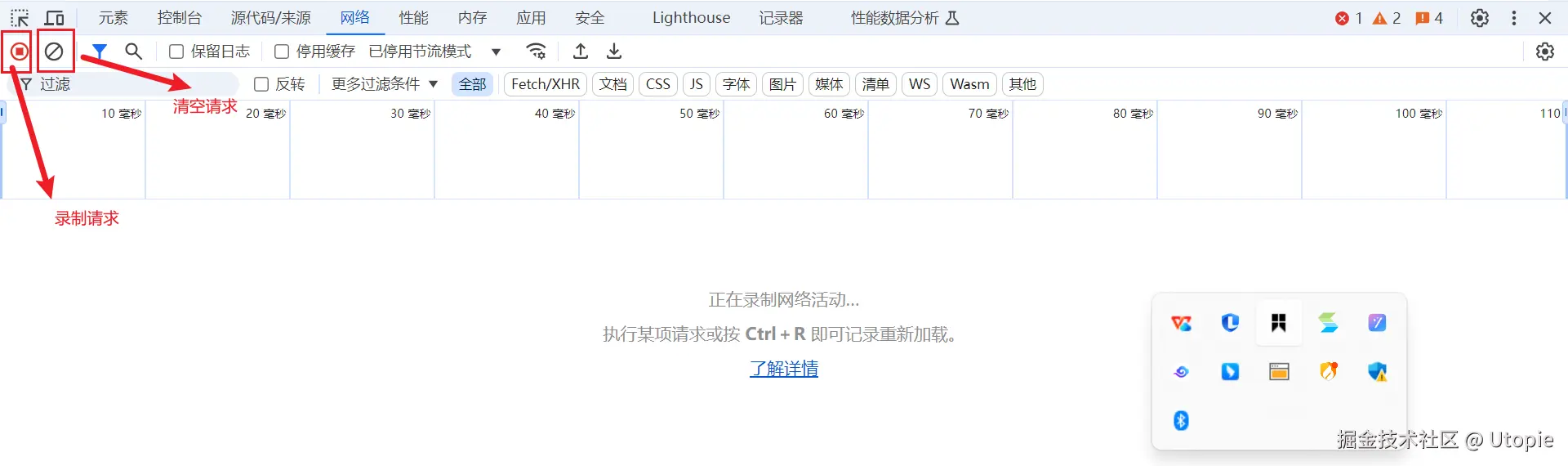Switch to the 内存 tab
Viewport: 1568px width, 466px height.
[473, 18]
